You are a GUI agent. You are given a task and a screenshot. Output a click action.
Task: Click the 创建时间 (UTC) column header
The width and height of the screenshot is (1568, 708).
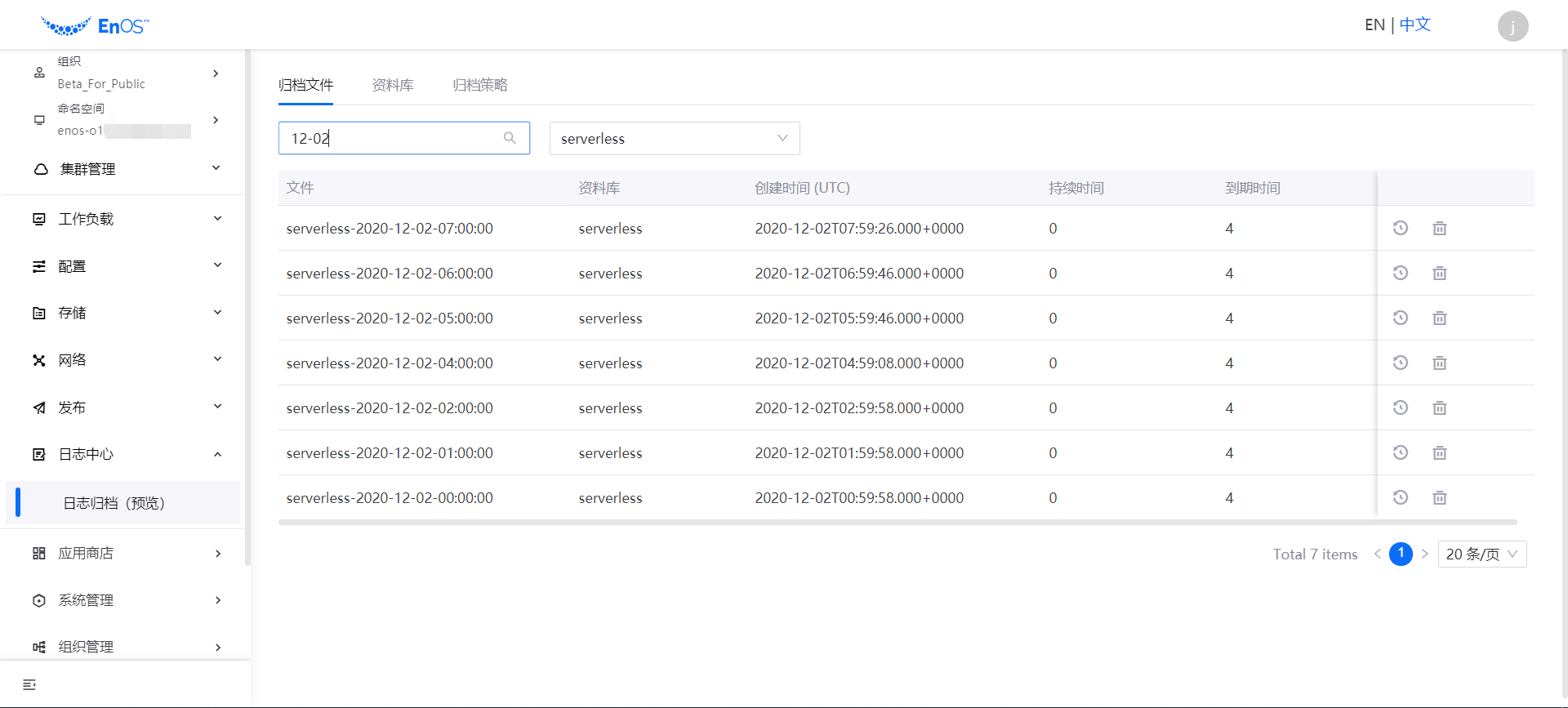[x=802, y=188]
